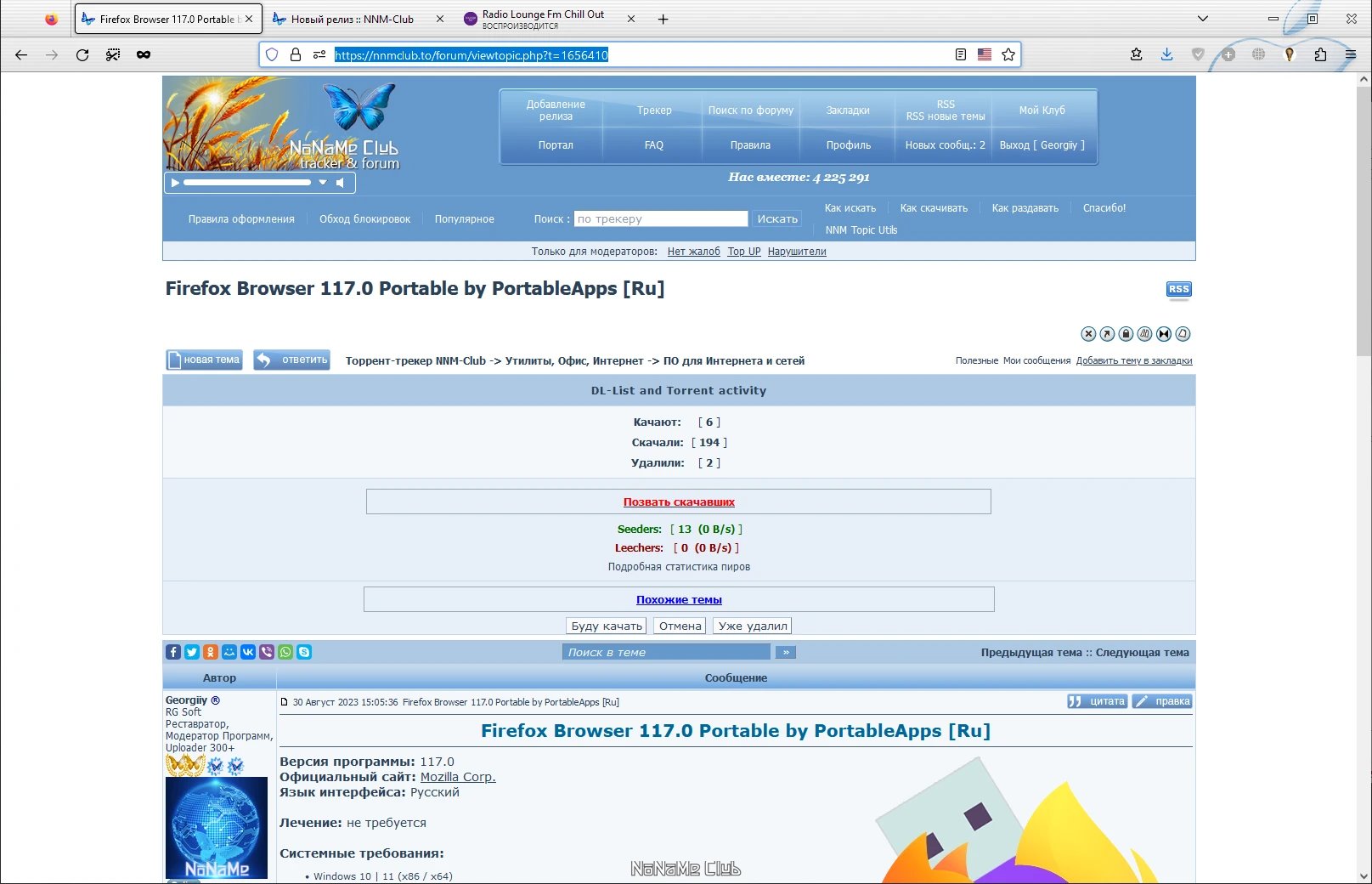Click the Буду качать button
The image size is (1372, 884).
[607, 626]
